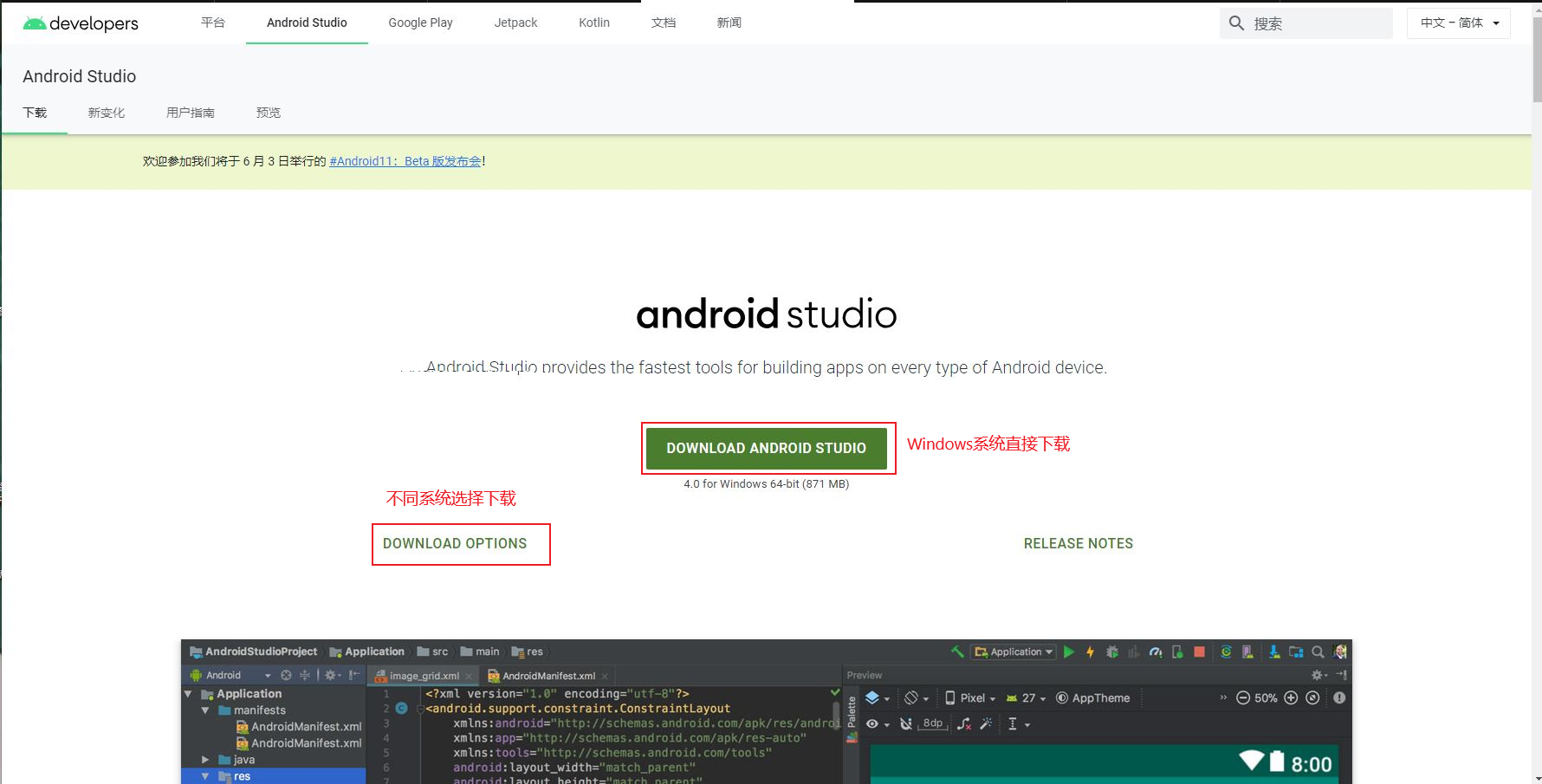
Task: Click the Scroll from source target icon
Action: (x=286, y=675)
